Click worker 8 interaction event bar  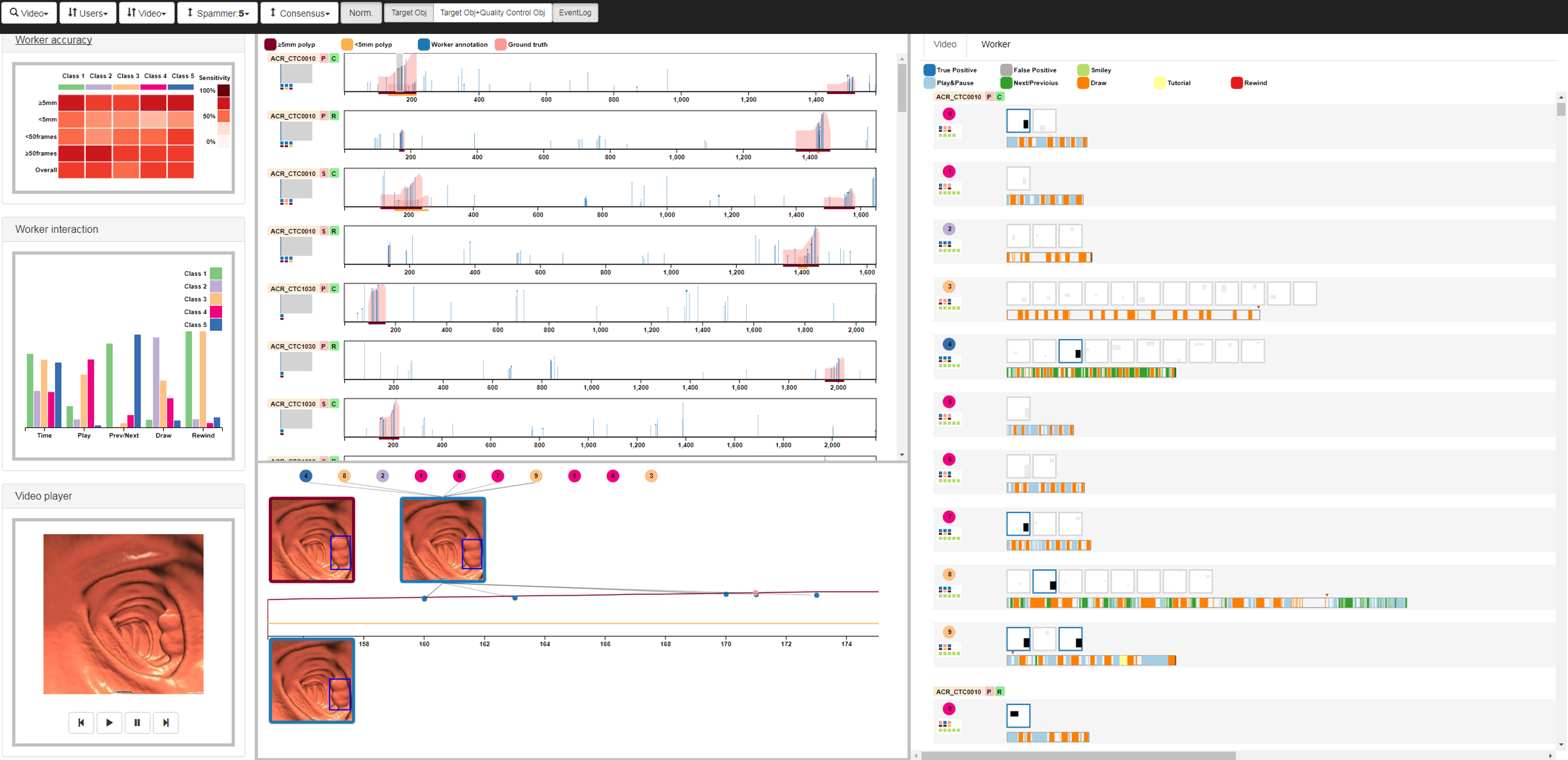click(x=1206, y=603)
